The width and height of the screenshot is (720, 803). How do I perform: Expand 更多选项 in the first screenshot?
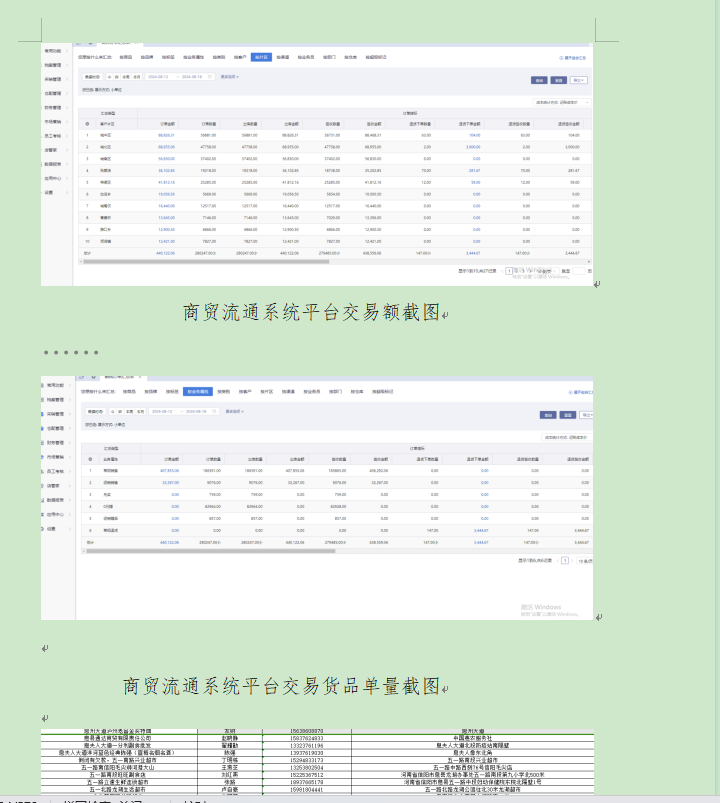[229, 77]
